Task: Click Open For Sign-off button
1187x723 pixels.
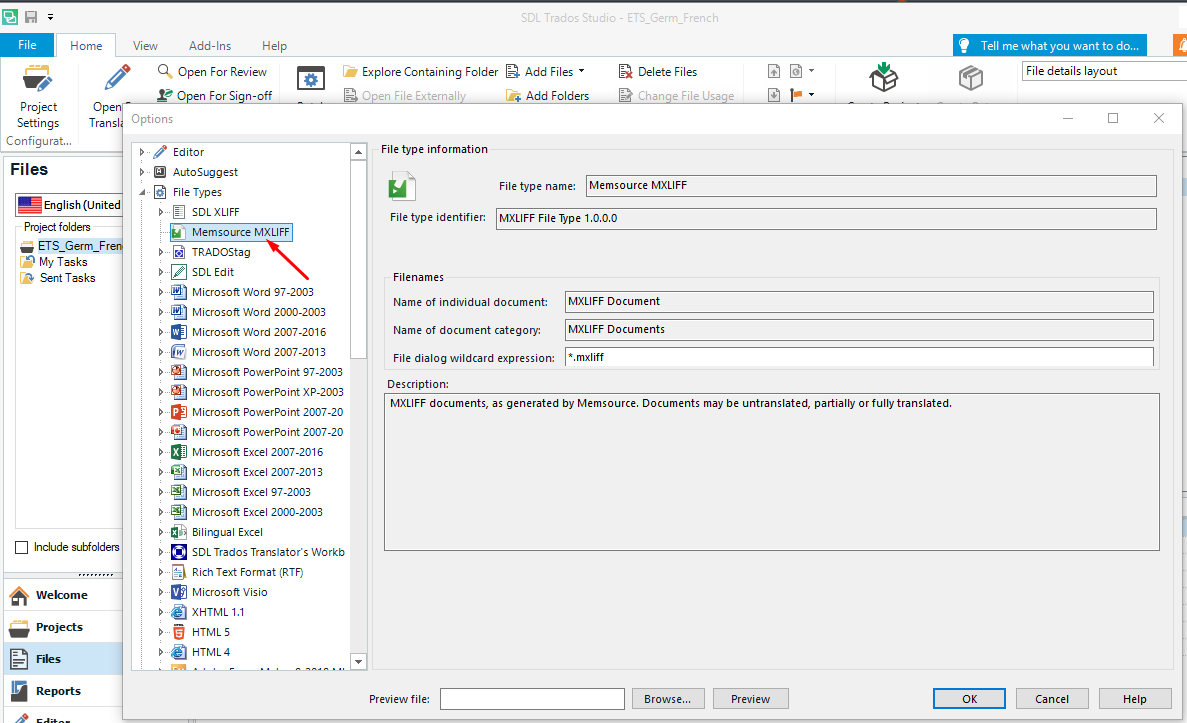Action: (x=215, y=95)
